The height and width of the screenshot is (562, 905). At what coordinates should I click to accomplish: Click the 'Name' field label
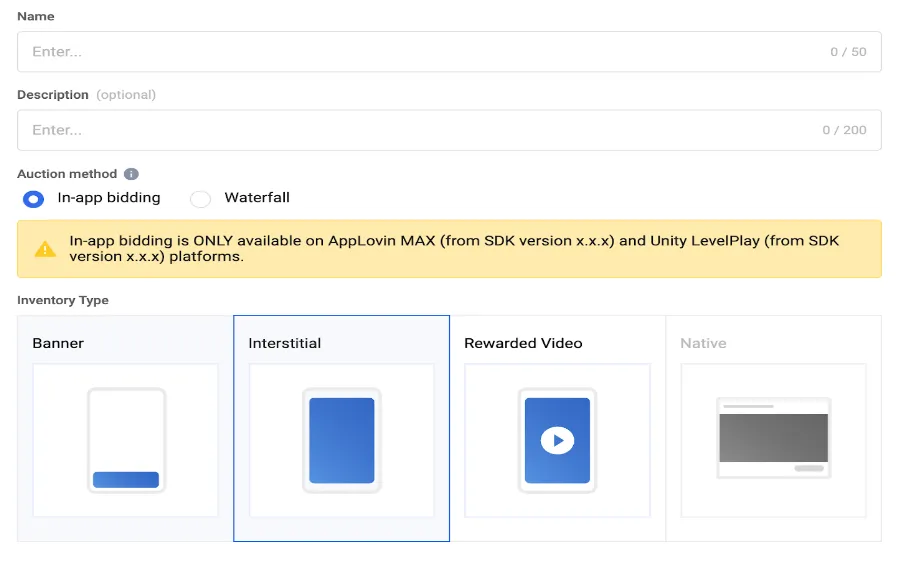36,17
